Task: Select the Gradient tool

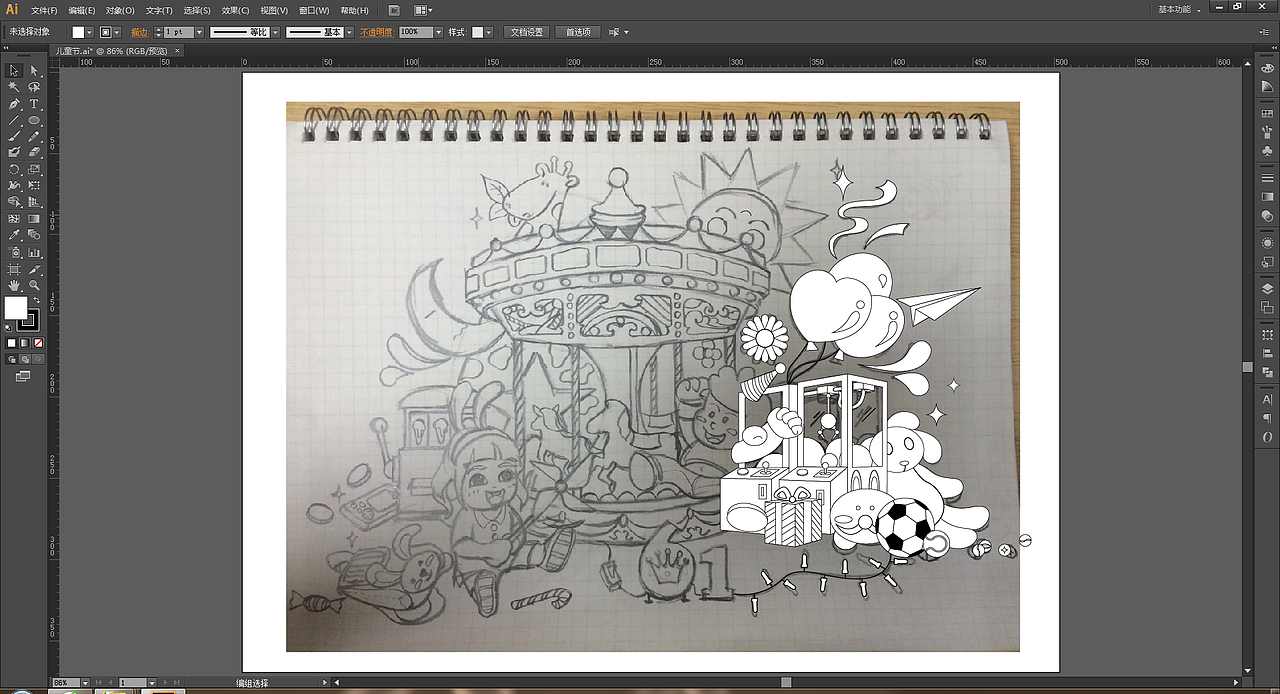Action: (34, 218)
